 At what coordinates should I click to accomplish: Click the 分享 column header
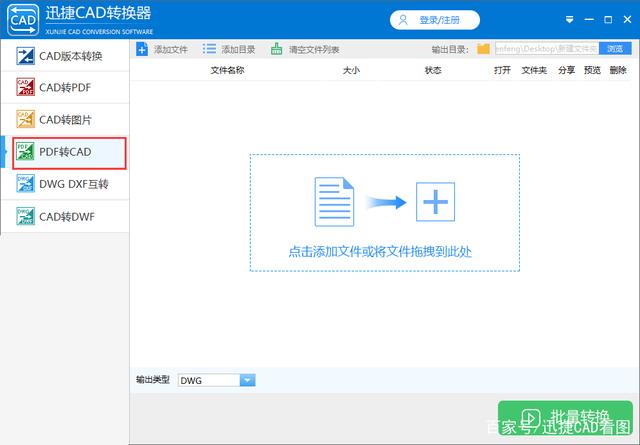pyautogui.click(x=567, y=70)
